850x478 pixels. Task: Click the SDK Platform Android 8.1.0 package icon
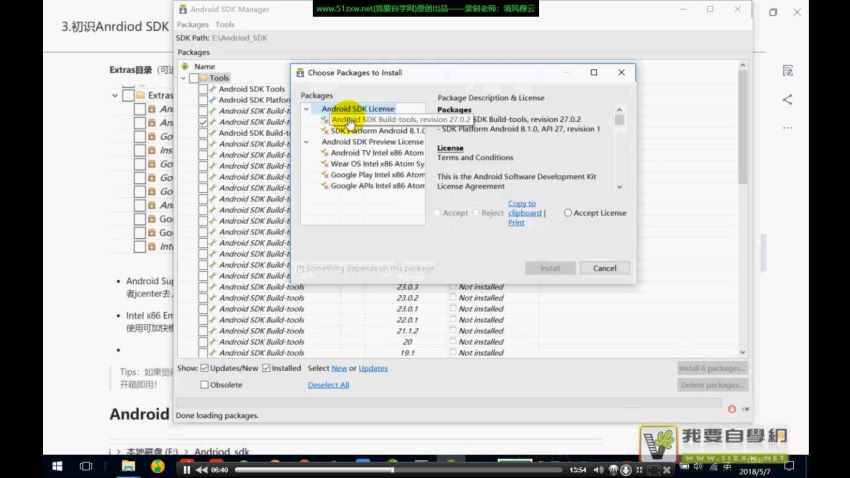pyautogui.click(x=324, y=131)
